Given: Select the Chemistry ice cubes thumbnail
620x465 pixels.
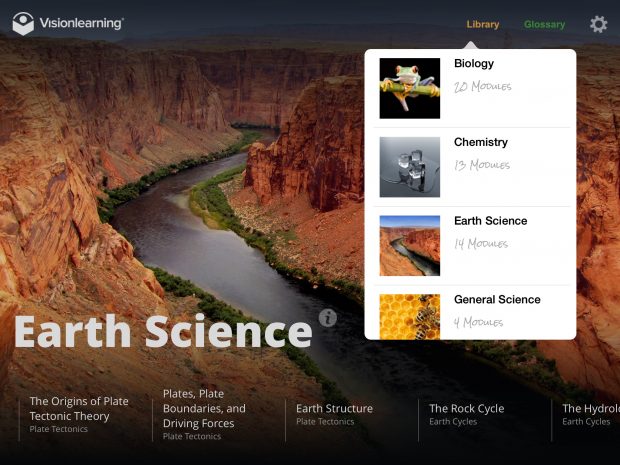Looking at the screenshot, I should click(410, 167).
